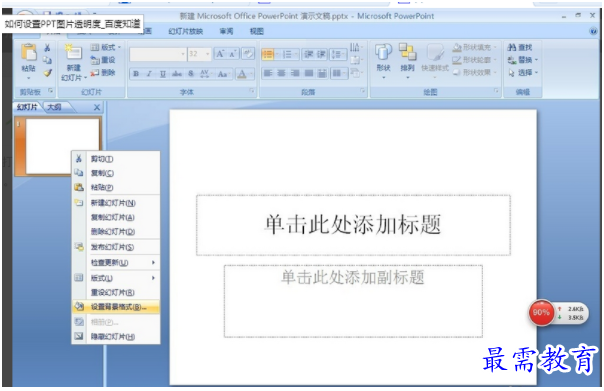
Task: Toggle text shadow S button
Action: click(x=191, y=74)
